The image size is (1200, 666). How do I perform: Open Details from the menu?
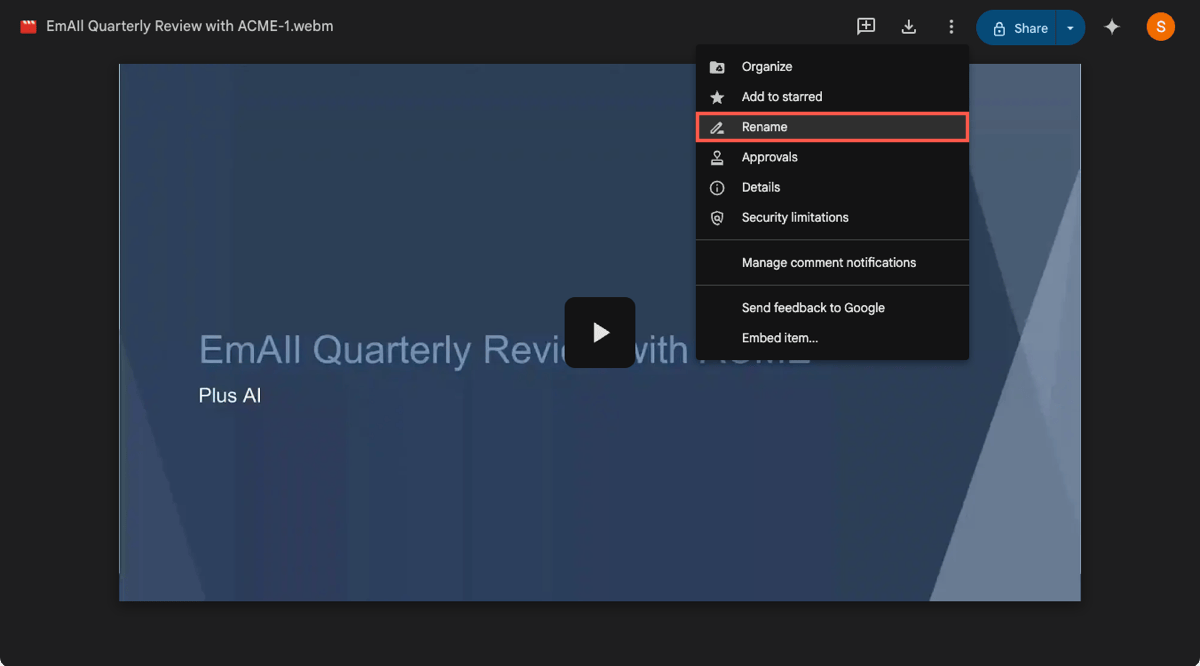click(x=832, y=187)
